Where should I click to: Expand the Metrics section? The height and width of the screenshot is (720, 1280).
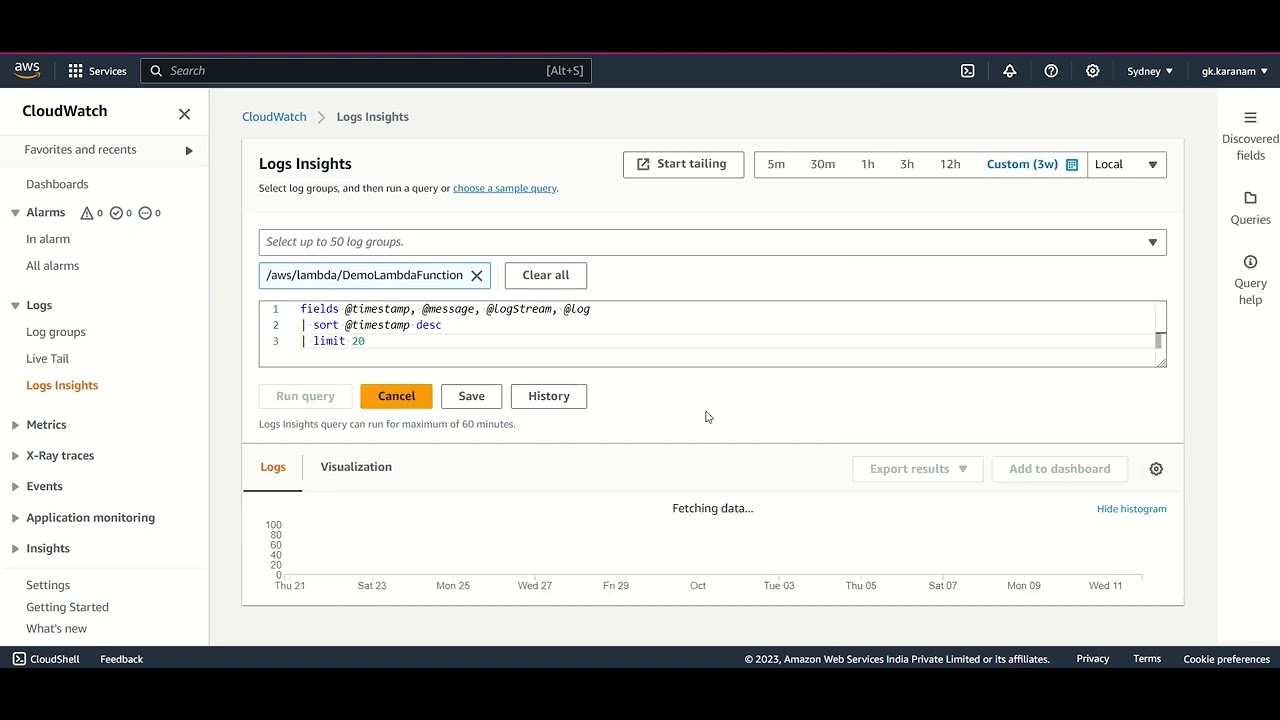tap(15, 425)
